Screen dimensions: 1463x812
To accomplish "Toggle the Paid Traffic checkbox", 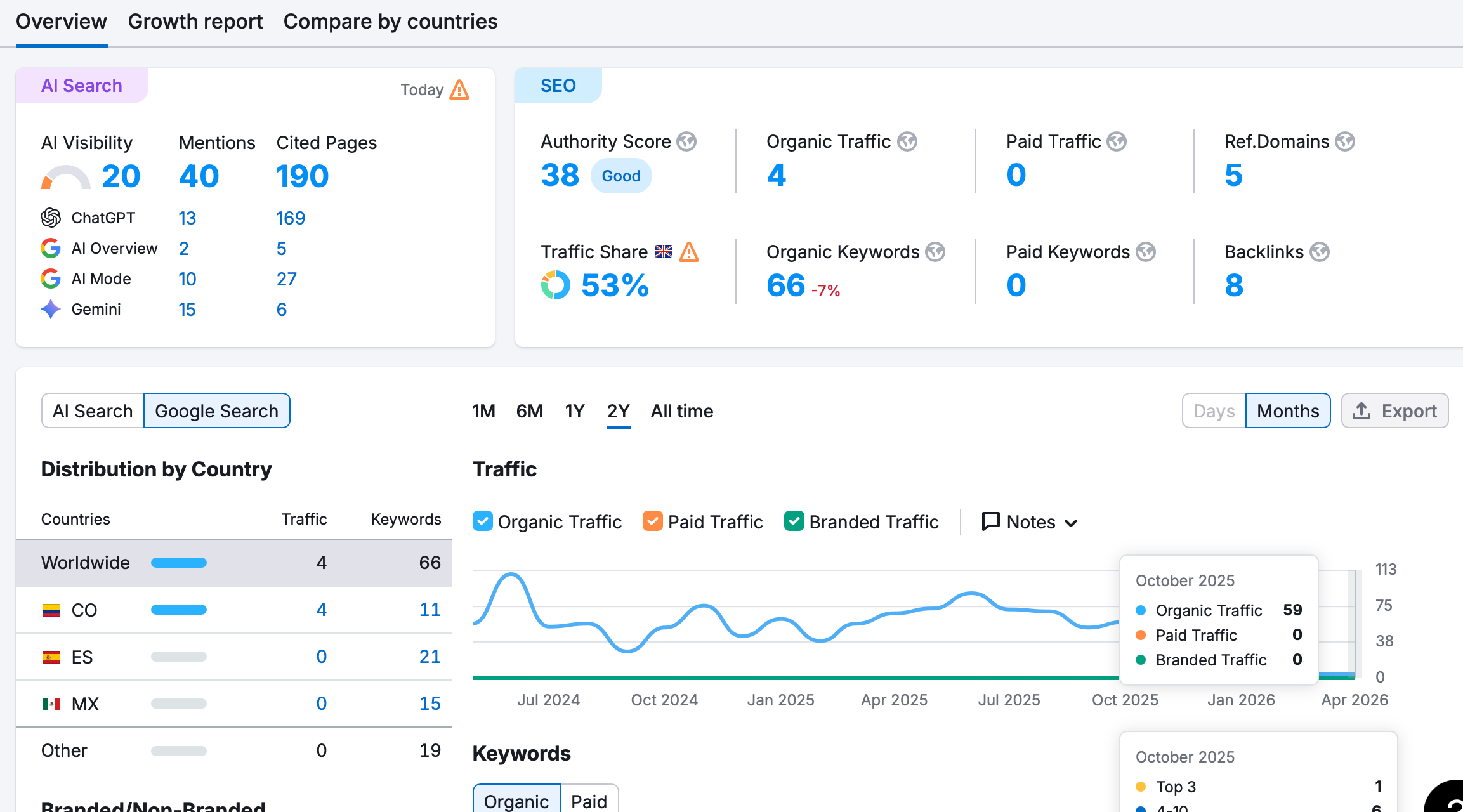I will tap(653, 521).
